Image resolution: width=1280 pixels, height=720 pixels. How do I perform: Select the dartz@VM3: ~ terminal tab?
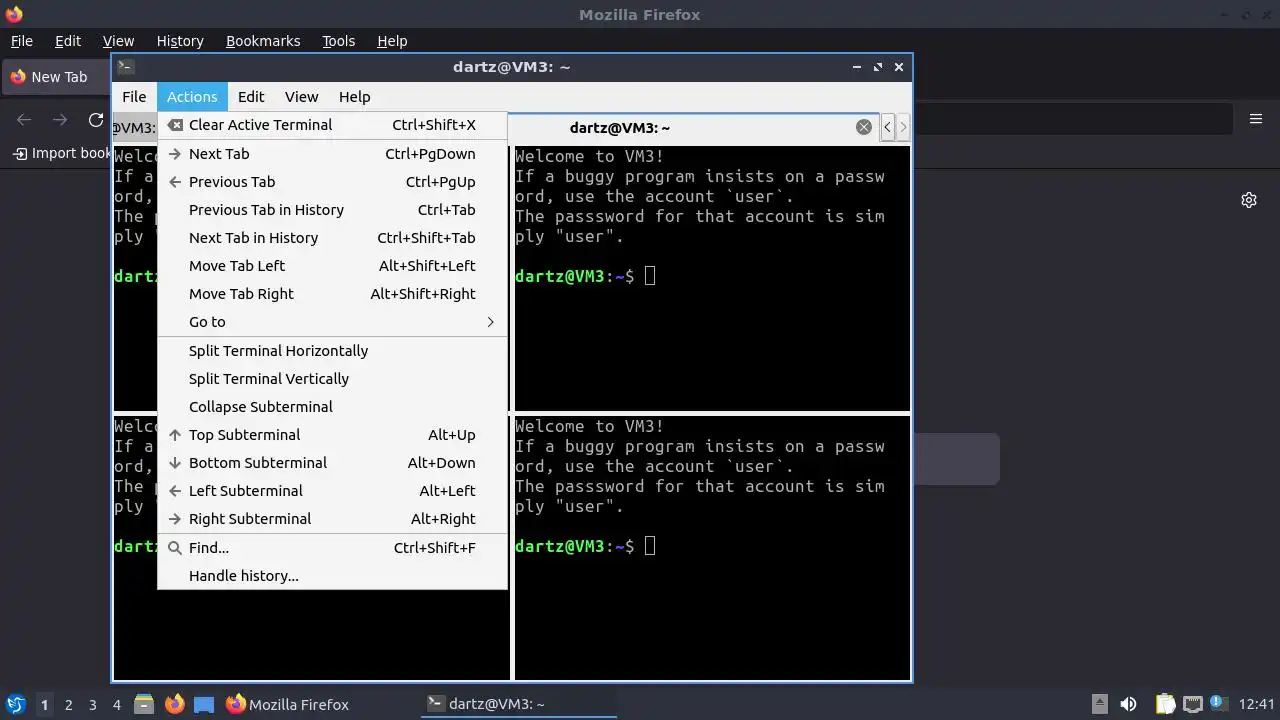click(620, 127)
